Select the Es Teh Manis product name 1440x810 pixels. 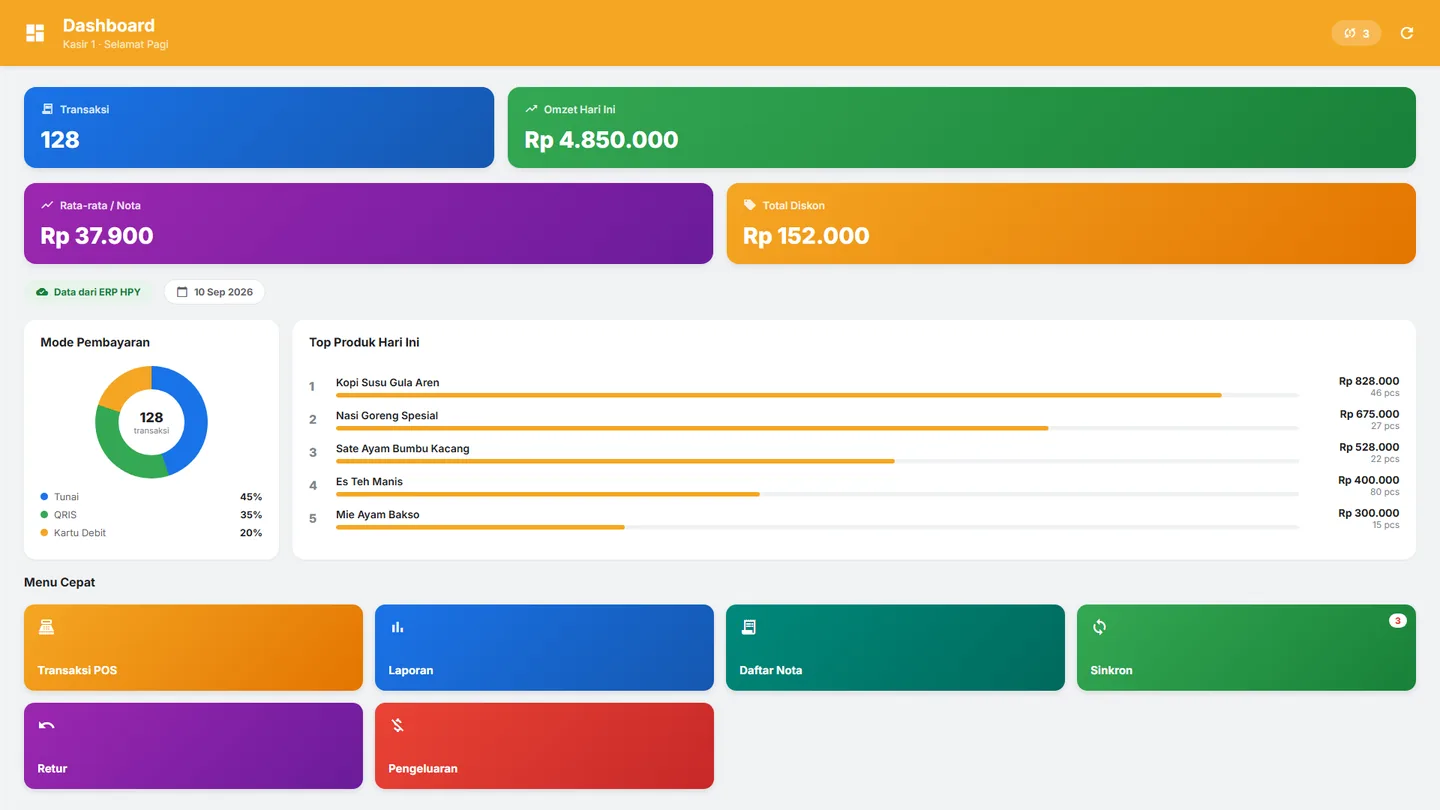pos(370,482)
